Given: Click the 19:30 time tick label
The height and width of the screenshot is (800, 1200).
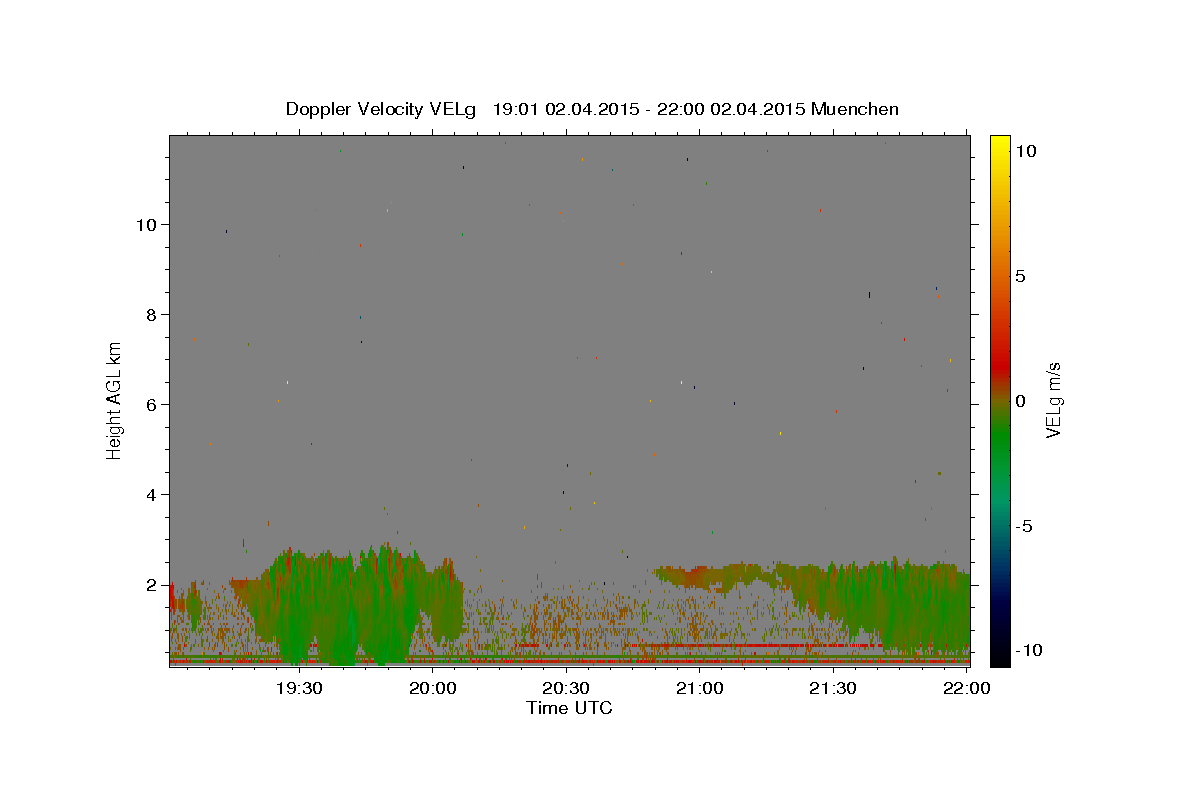Looking at the screenshot, I should 299,688.
